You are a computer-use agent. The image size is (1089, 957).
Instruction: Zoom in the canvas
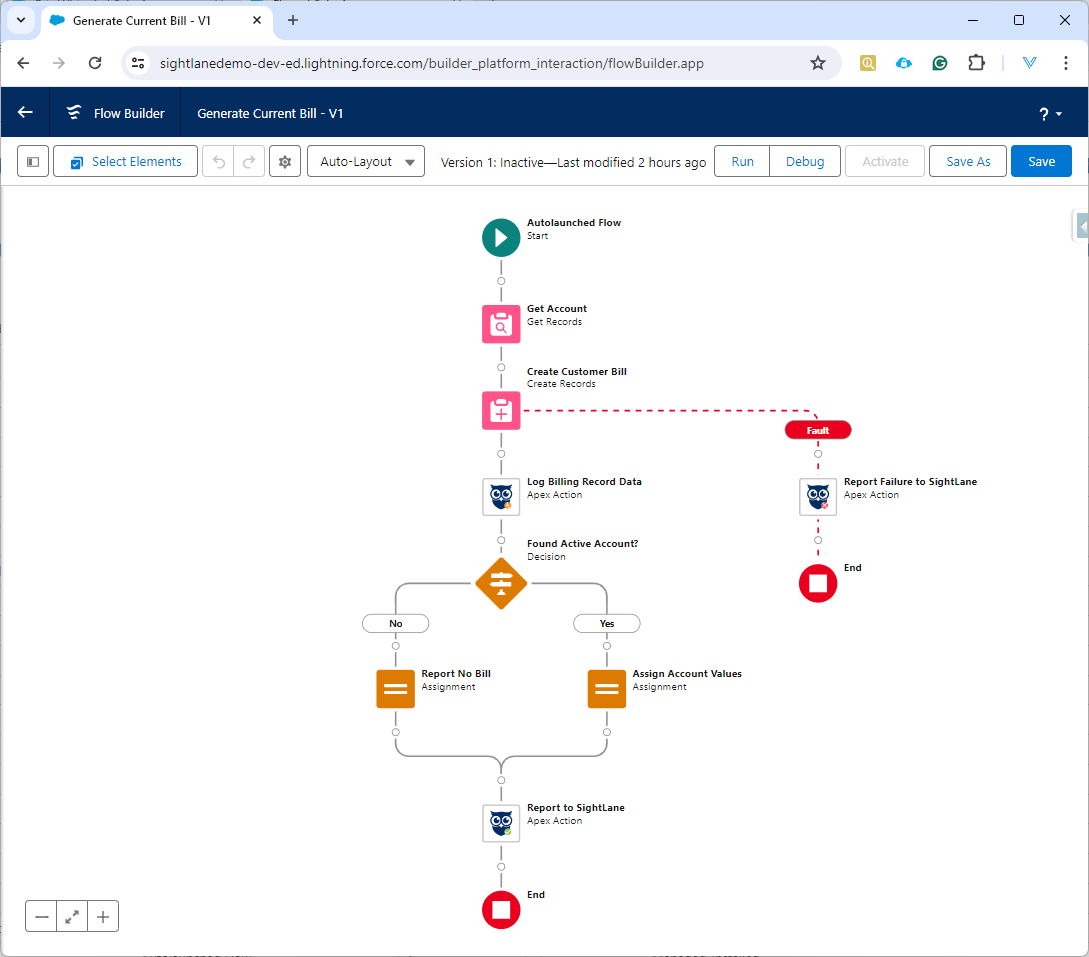coord(103,917)
